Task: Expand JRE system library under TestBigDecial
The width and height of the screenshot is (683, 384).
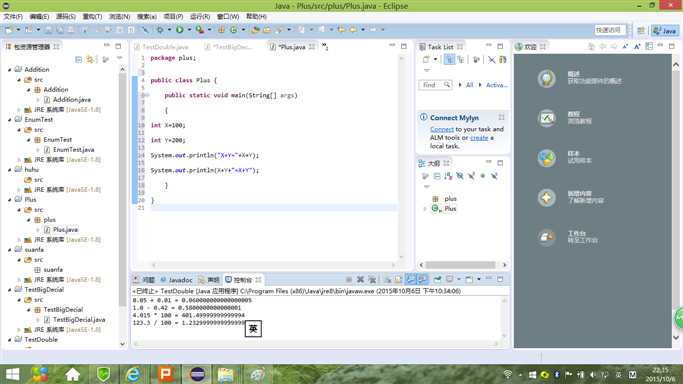Action: (19, 330)
